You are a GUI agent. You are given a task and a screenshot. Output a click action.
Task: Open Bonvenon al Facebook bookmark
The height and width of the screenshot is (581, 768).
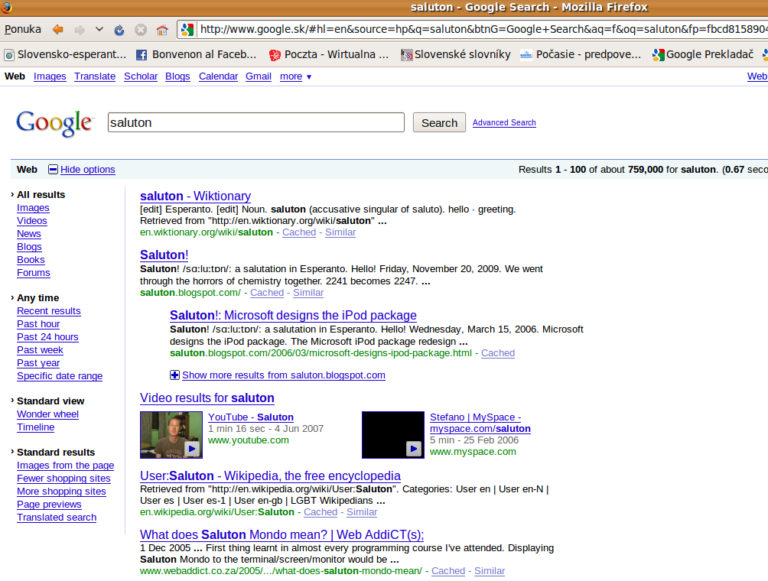coord(196,54)
